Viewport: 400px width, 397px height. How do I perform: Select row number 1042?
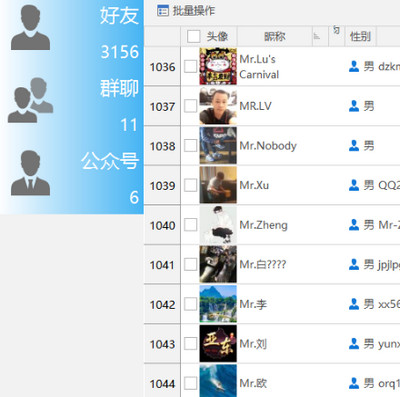click(162, 305)
